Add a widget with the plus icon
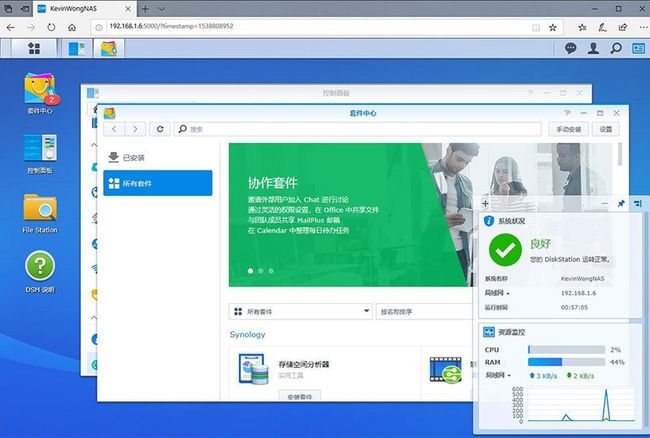The width and height of the screenshot is (650, 438). pyautogui.click(x=485, y=203)
